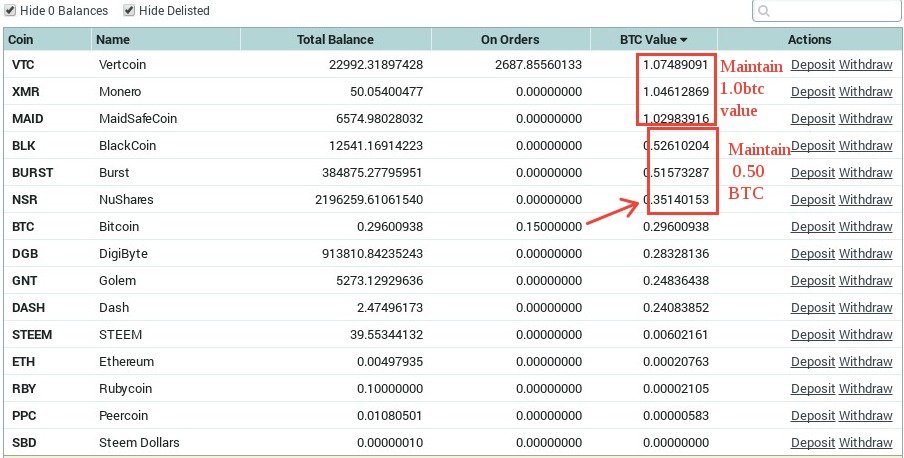Click Peercoin balance 0.01080501
The height and width of the screenshot is (458, 904).
390,416
